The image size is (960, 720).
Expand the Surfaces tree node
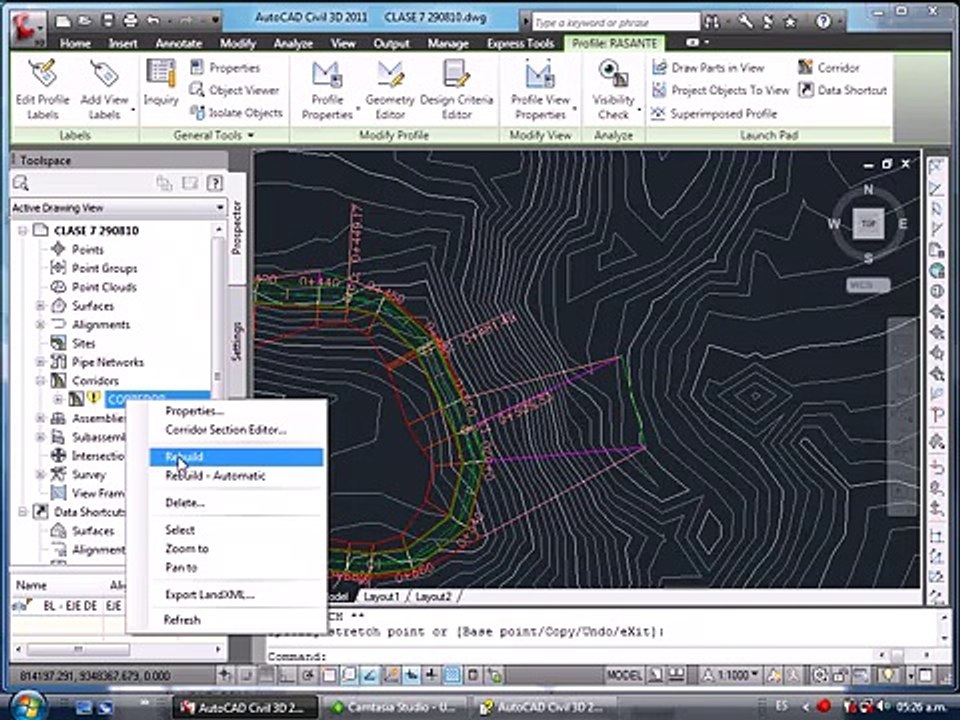coord(40,306)
